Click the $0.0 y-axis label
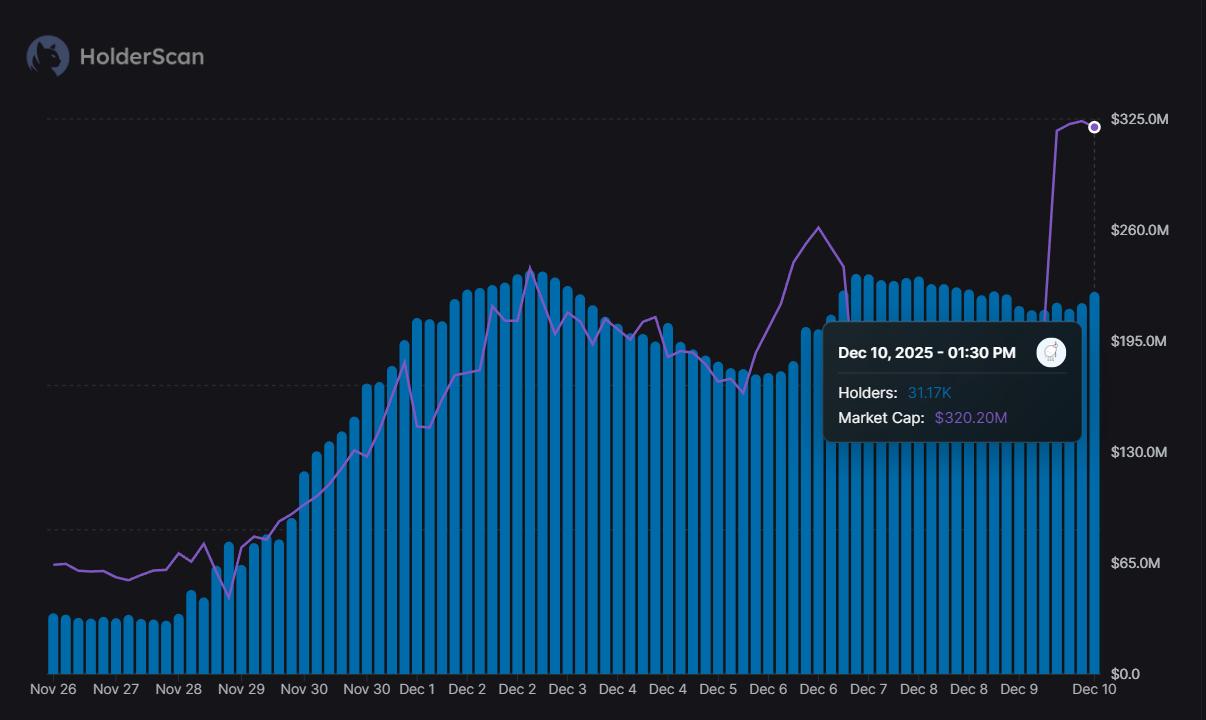Screen dimensions: 1206x720 (1125, 674)
